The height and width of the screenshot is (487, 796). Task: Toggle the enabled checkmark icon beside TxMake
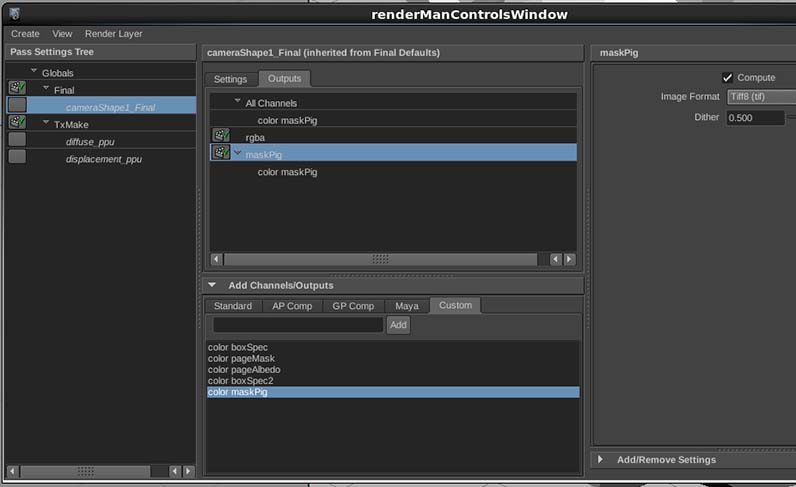coord(17,122)
